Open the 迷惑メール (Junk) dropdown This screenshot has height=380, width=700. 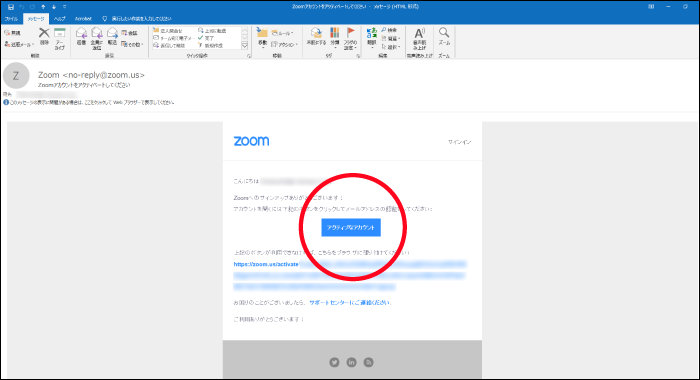click(19, 44)
